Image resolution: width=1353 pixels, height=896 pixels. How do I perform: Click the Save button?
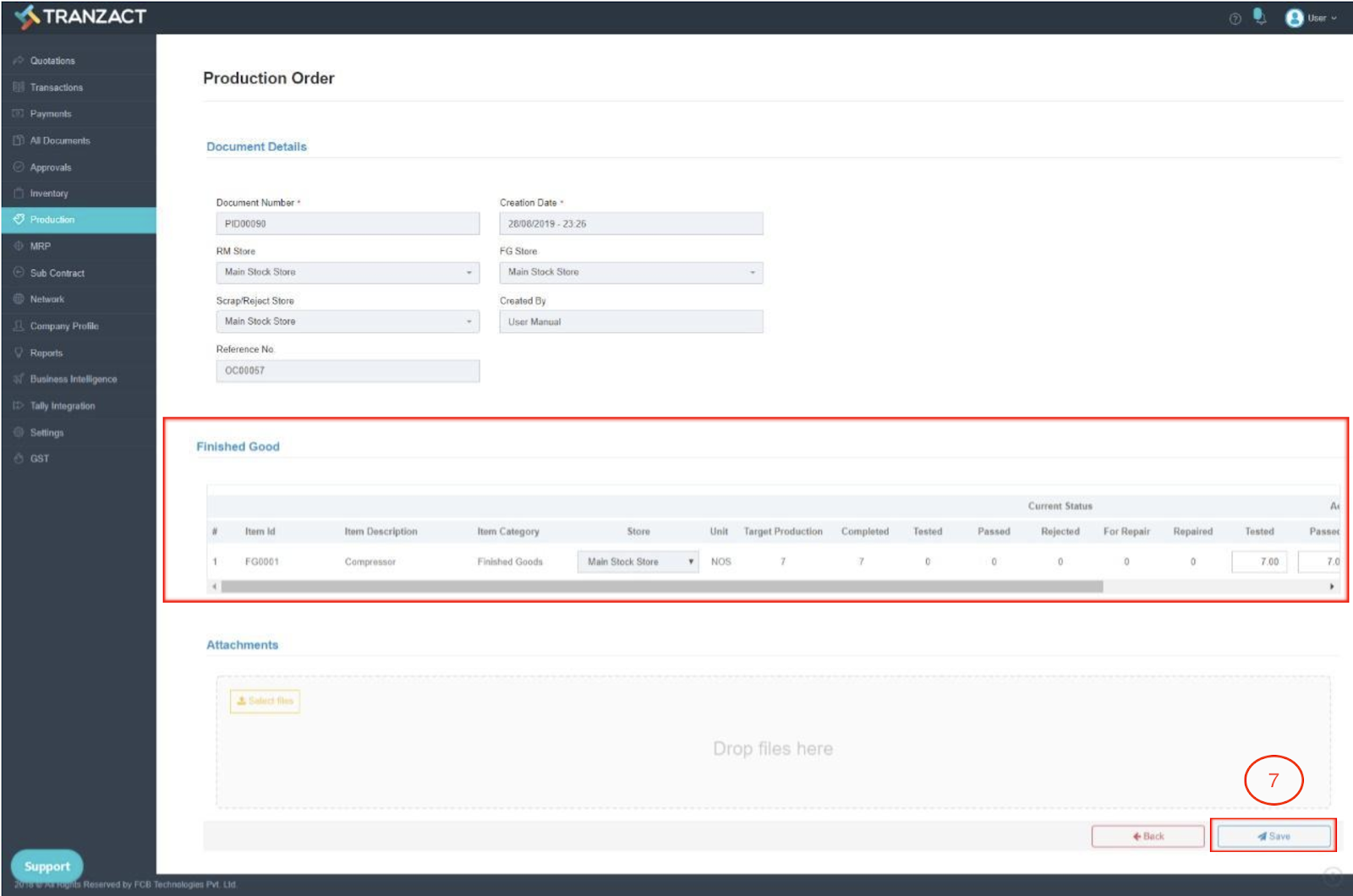[x=1274, y=836]
